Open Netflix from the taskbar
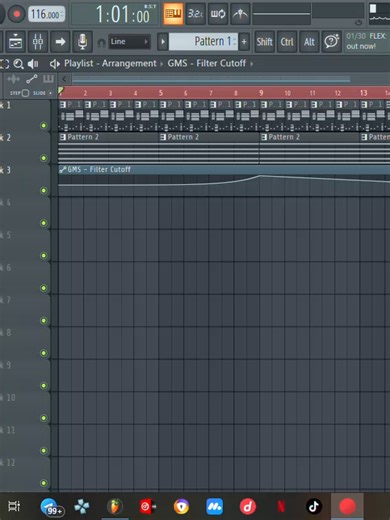Viewport: 390px width, 520px height. pos(281,507)
